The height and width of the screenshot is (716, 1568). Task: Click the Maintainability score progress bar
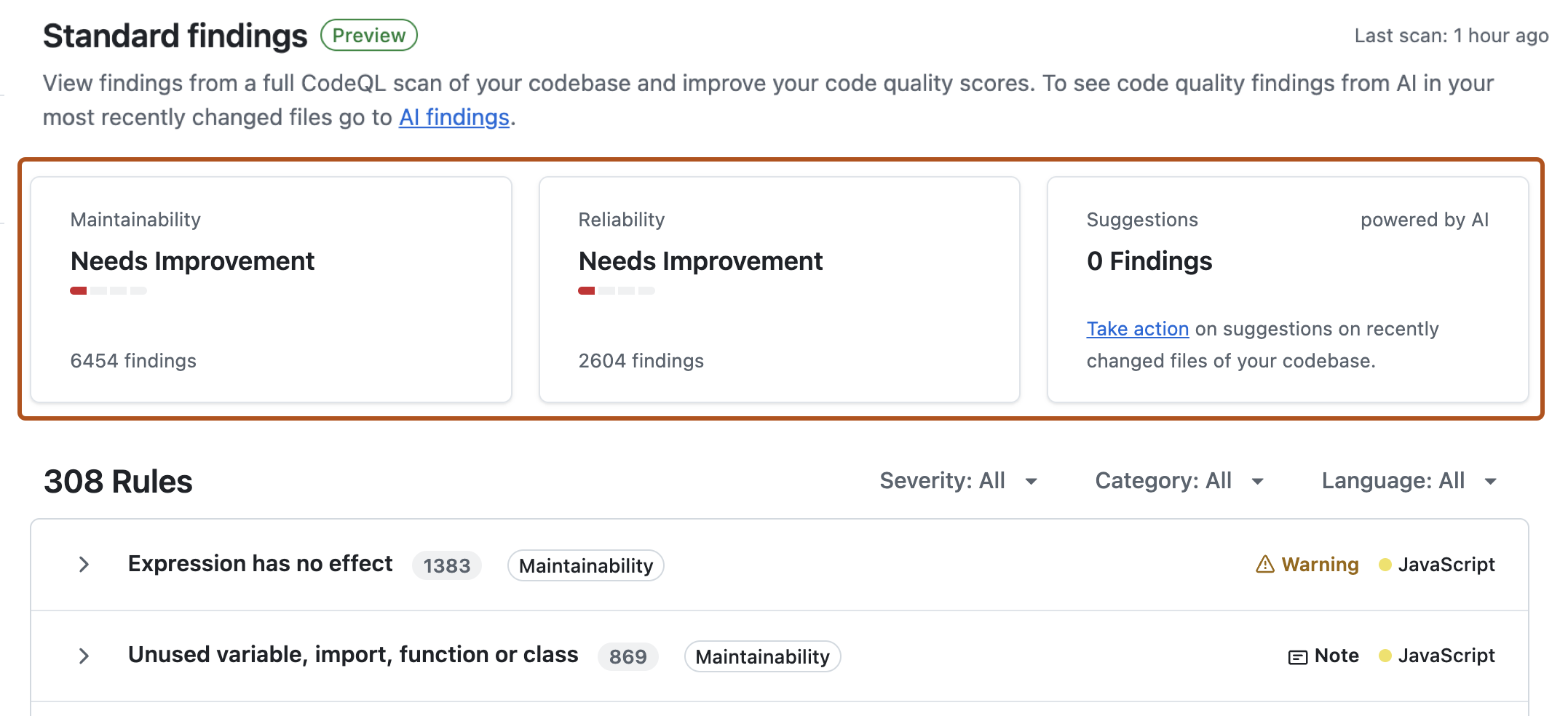[108, 290]
